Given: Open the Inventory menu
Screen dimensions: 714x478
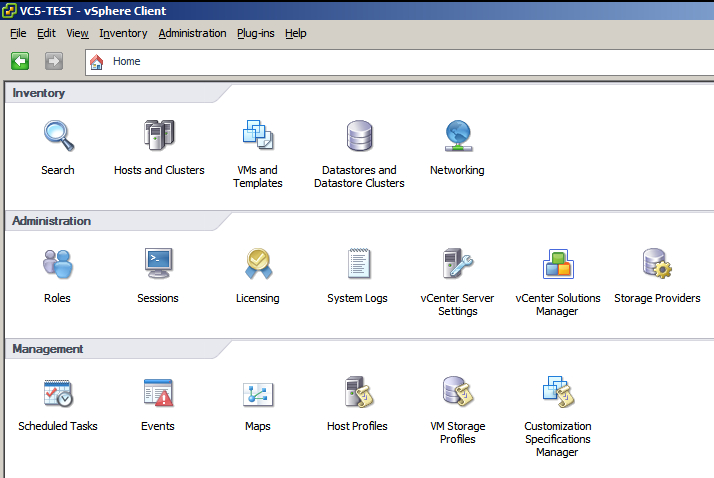Looking at the screenshot, I should [x=123, y=33].
